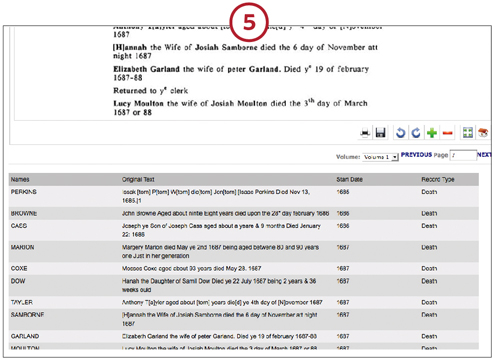Select the CASS name cell
Screen dimensions: 495x362
tap(19, 226)
